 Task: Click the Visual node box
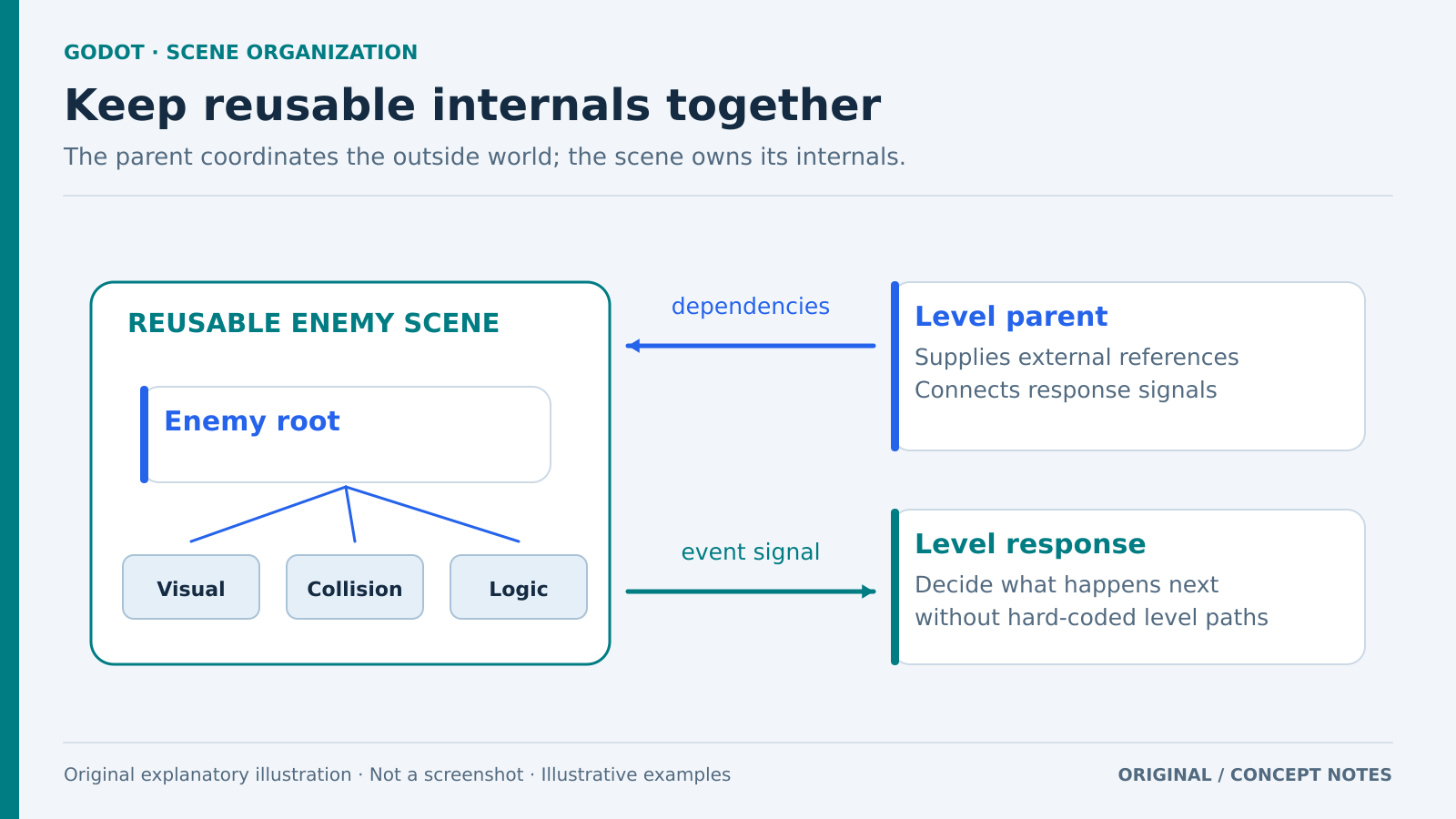[191, 587]
